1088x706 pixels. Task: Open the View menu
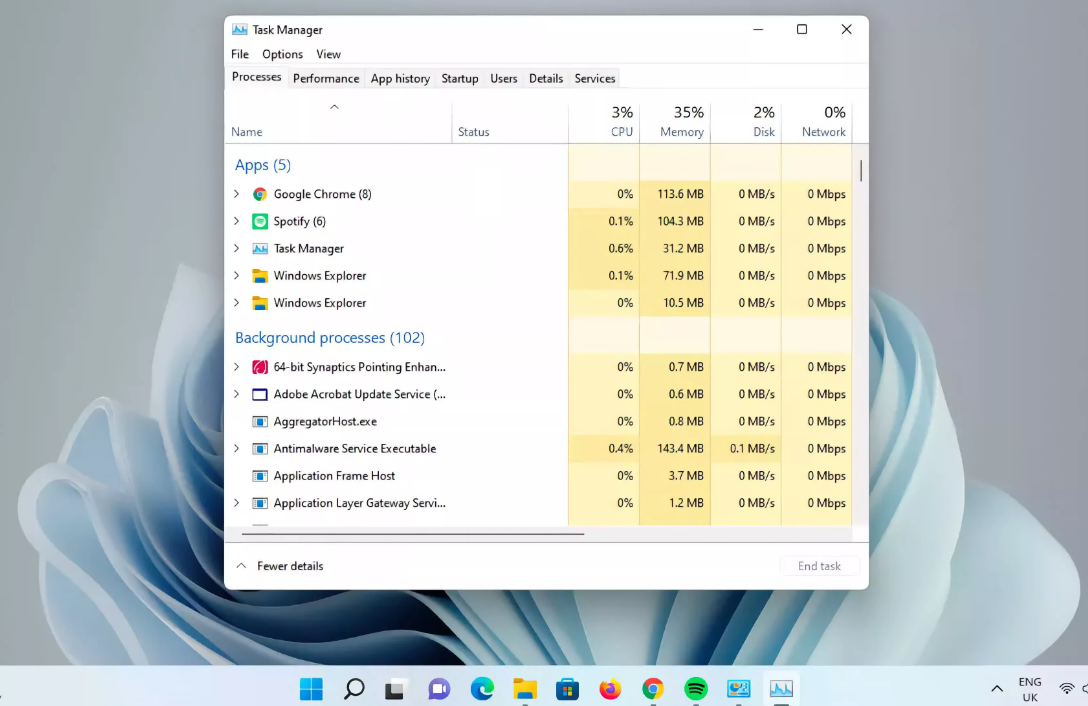coord(328,54)
